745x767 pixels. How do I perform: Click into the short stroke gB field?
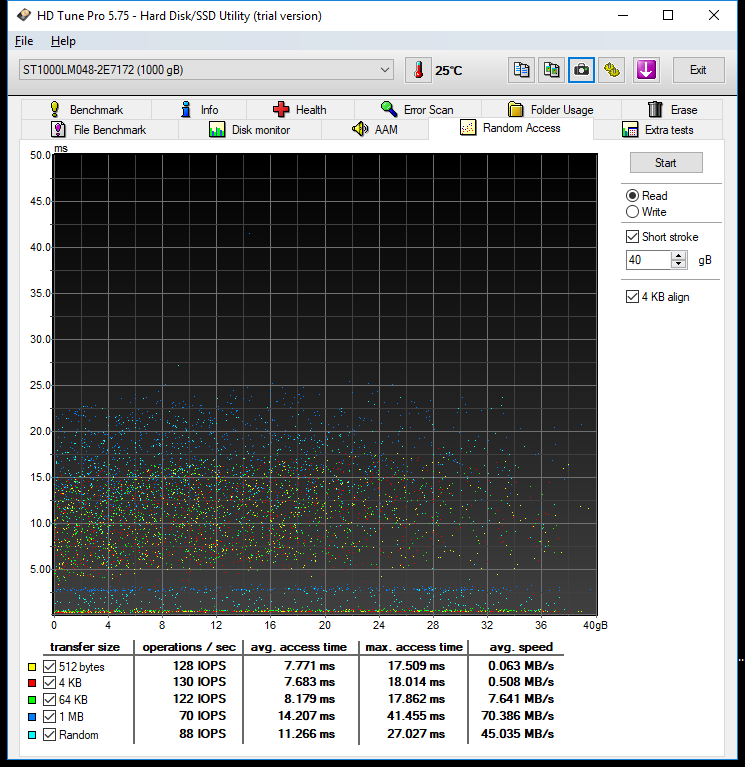click(x=648, y=260)
